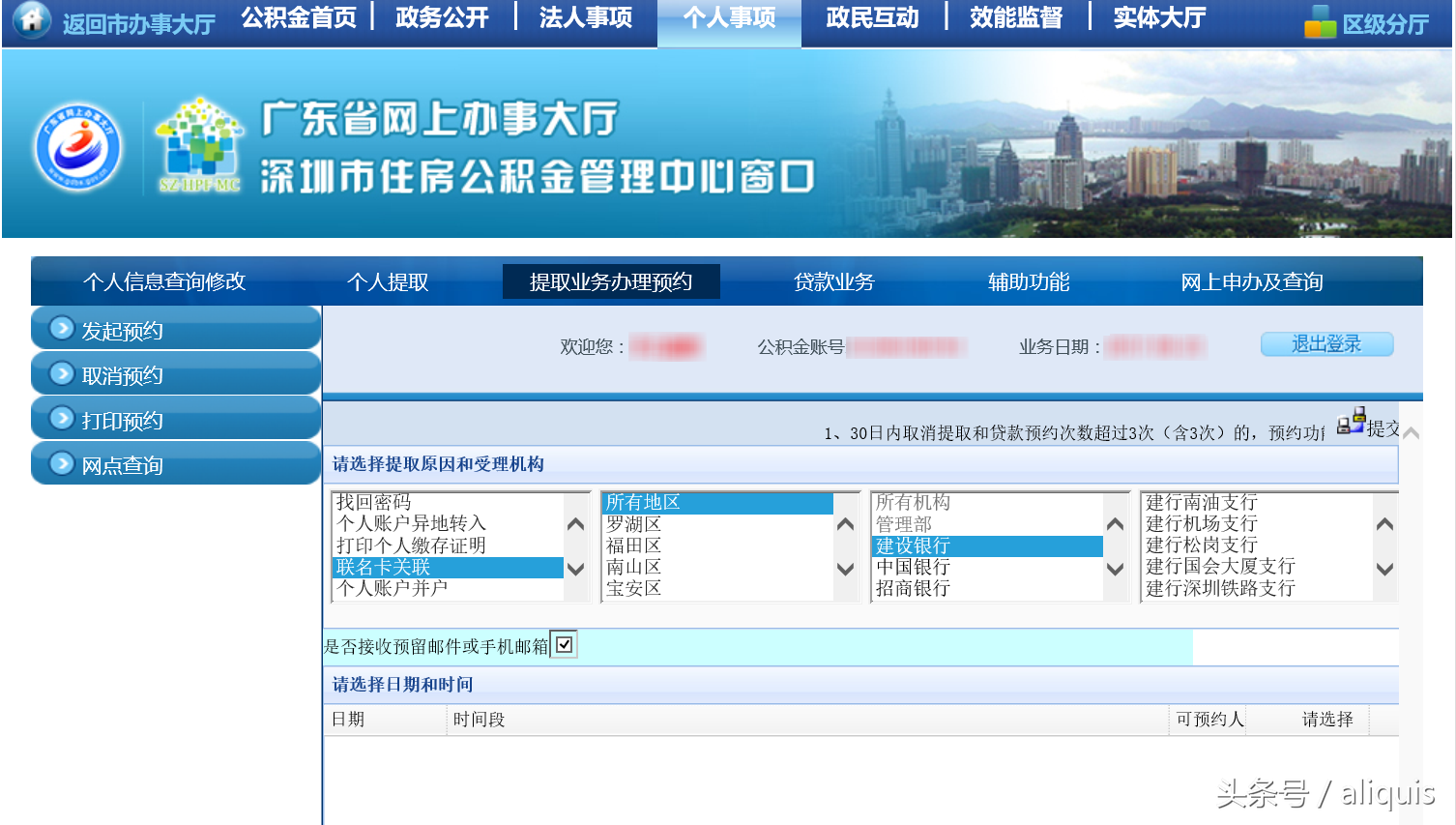Switch to the 个人事项 tab

click(729, 16)
